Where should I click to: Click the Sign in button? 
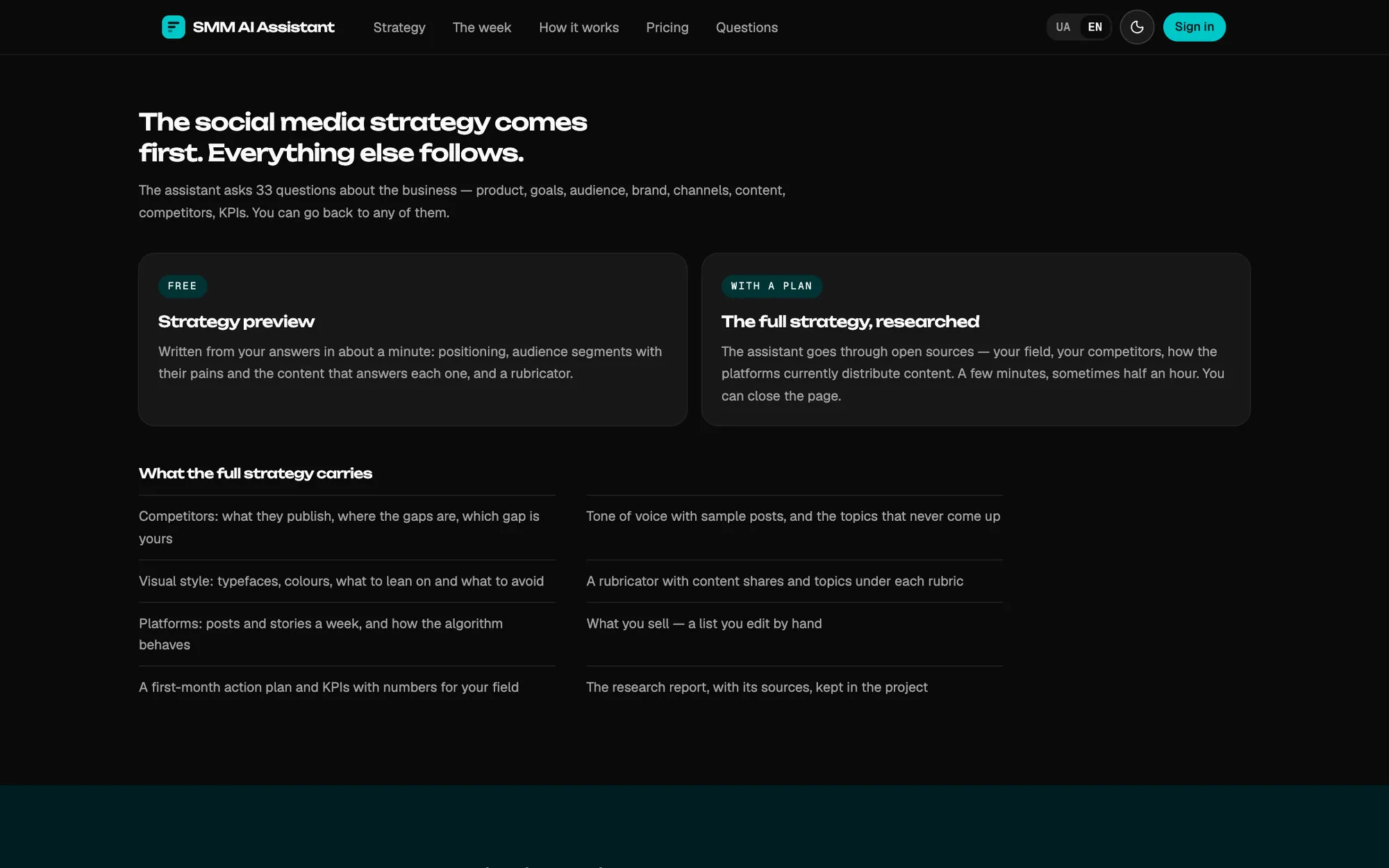tap(1194, 27)
